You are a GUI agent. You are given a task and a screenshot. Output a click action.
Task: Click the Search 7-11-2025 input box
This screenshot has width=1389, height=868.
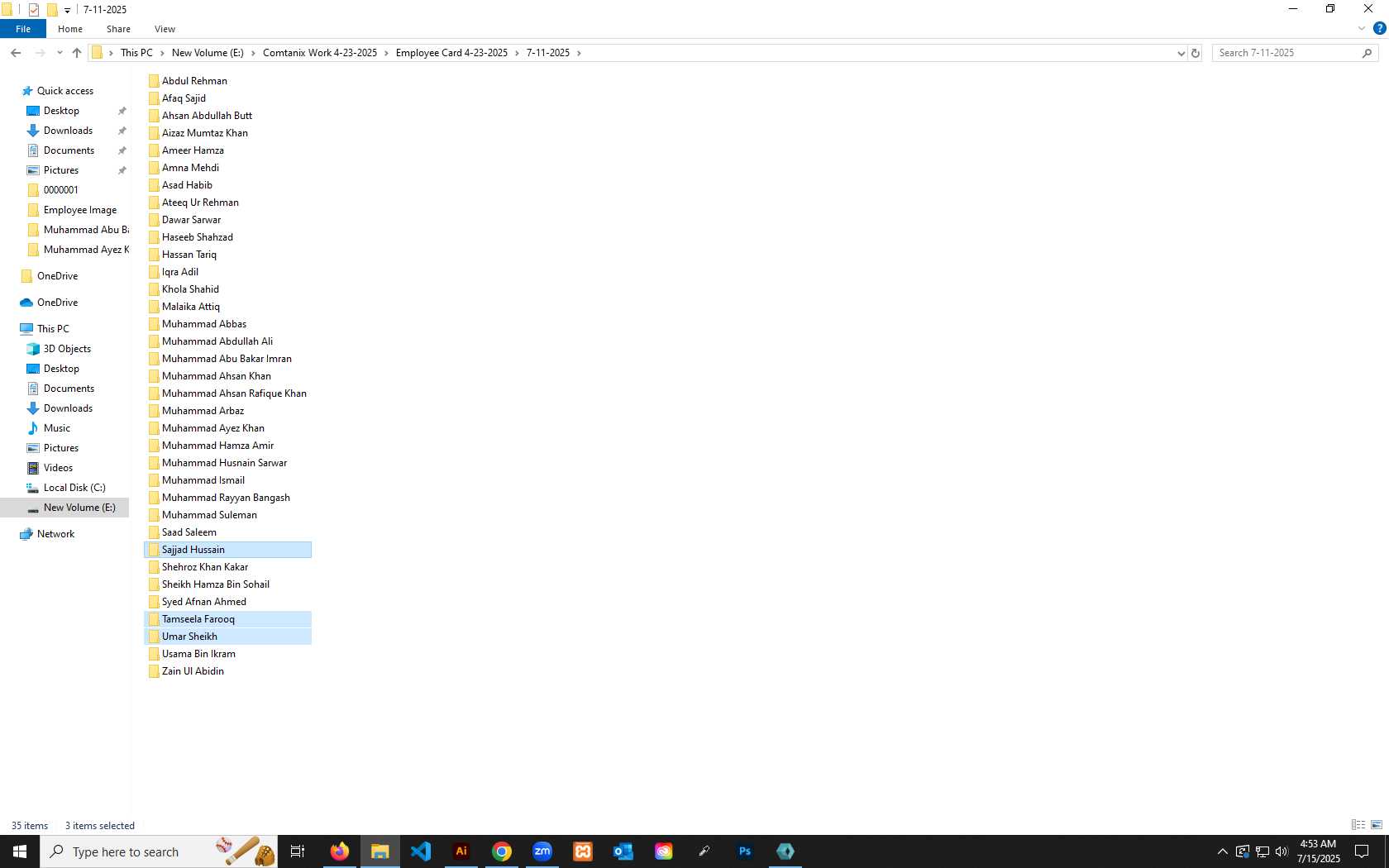pos(1287,53)
